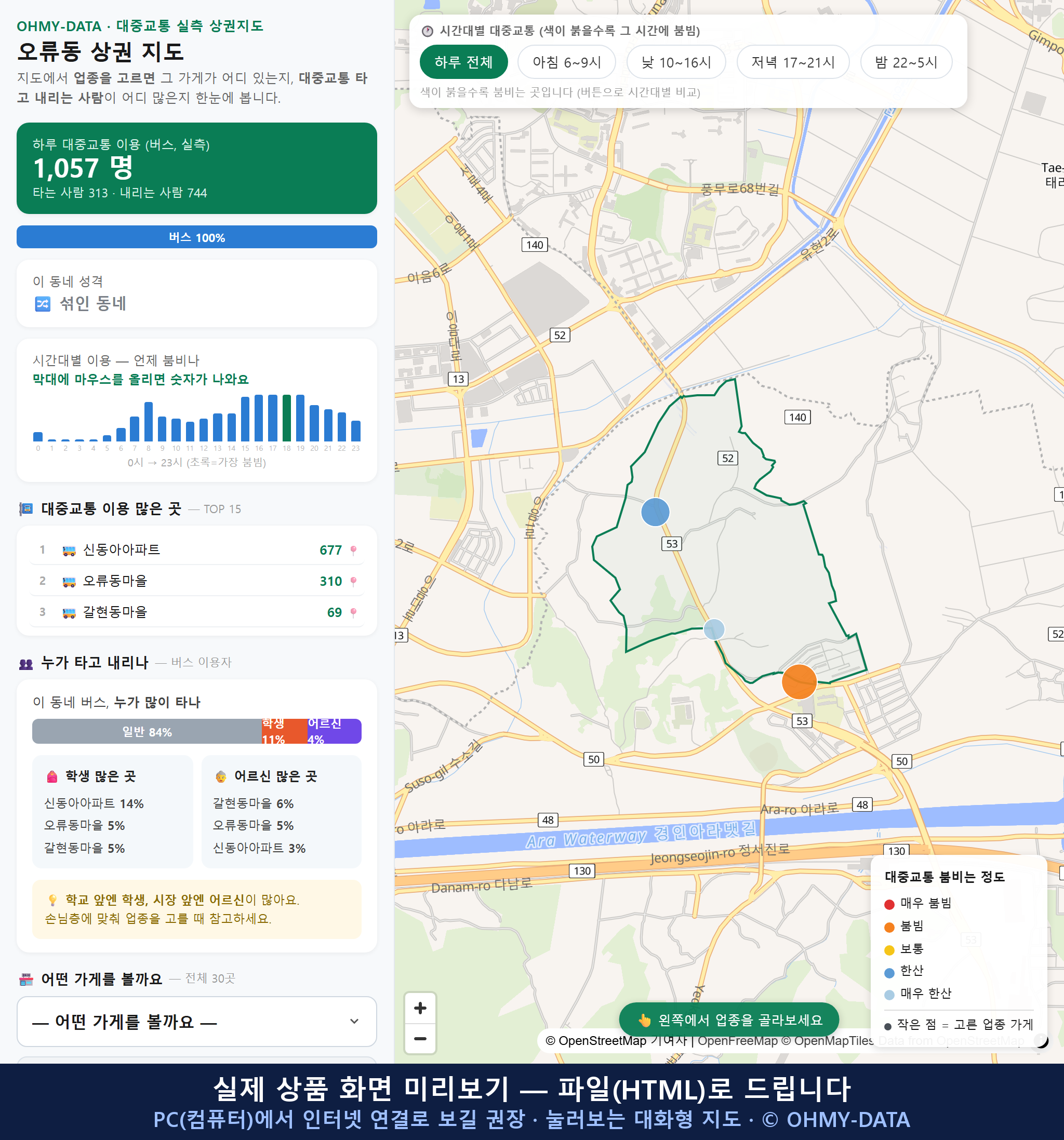The image size is (1064, 1140).
Task: Click the 섞인 동네 neighborhood type text
Action: (x=93, y=303)
